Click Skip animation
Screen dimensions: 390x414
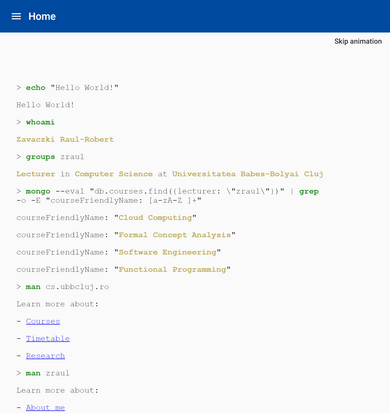tap(358, 41)
